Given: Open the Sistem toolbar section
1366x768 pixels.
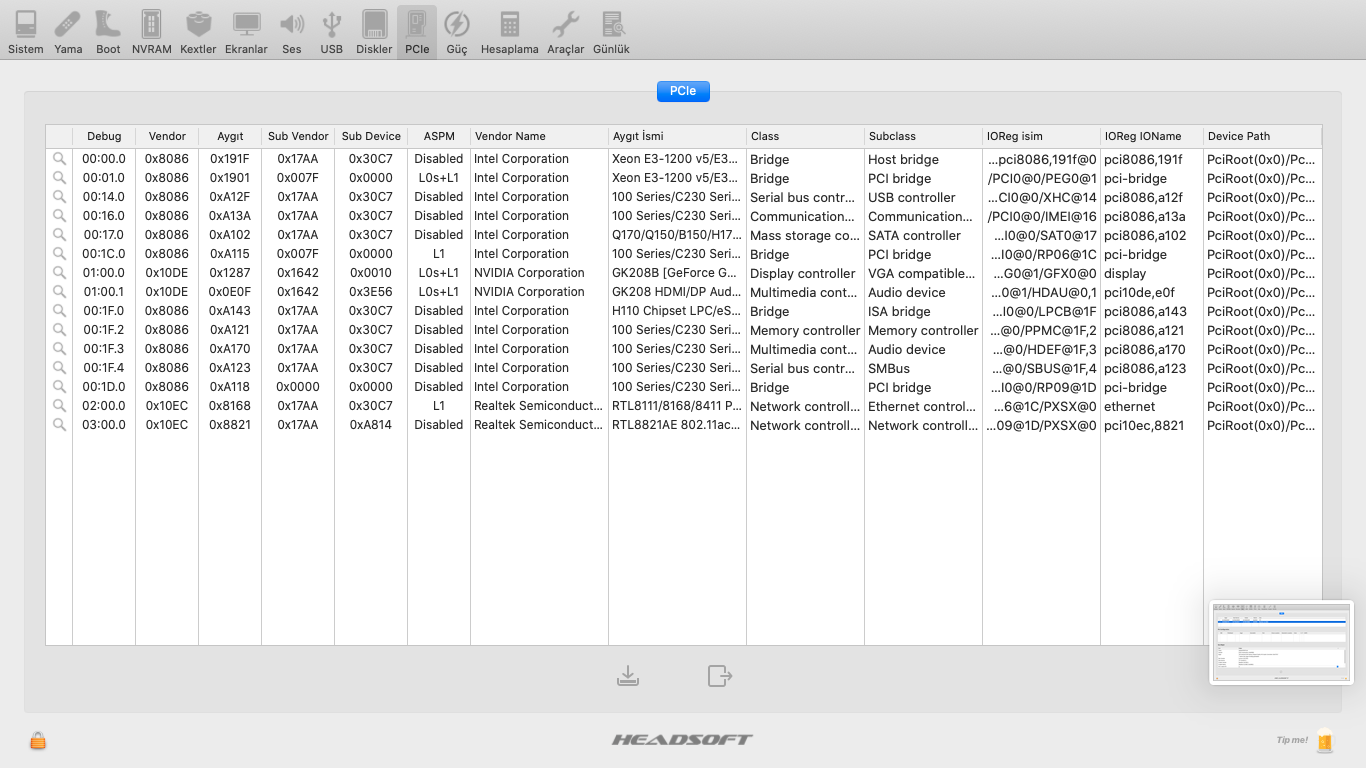Looking at the screenshot, I should (x=26, y=31).
